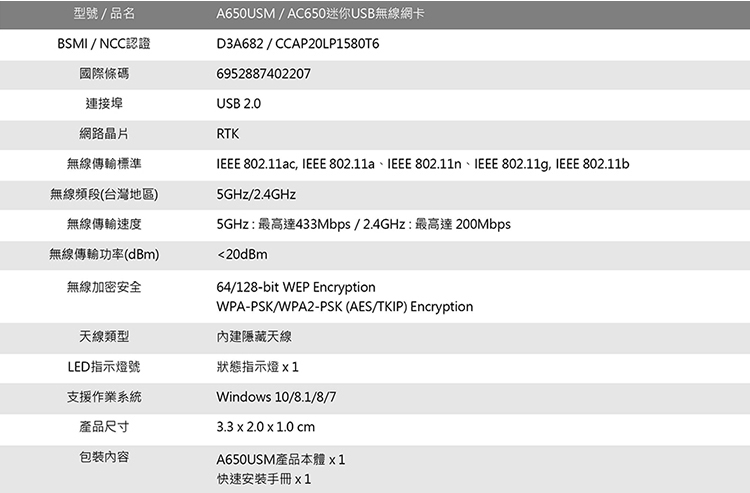Click the 網路晶片 row label
Screen dimensions: 750x493
(104, 134)
